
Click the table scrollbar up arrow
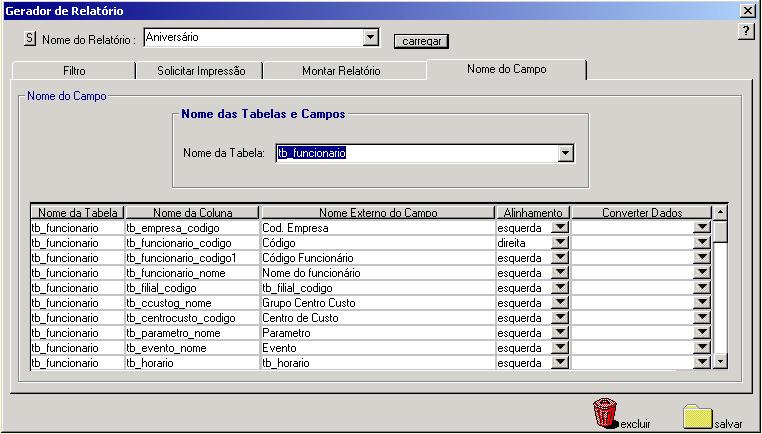(721, 212)
